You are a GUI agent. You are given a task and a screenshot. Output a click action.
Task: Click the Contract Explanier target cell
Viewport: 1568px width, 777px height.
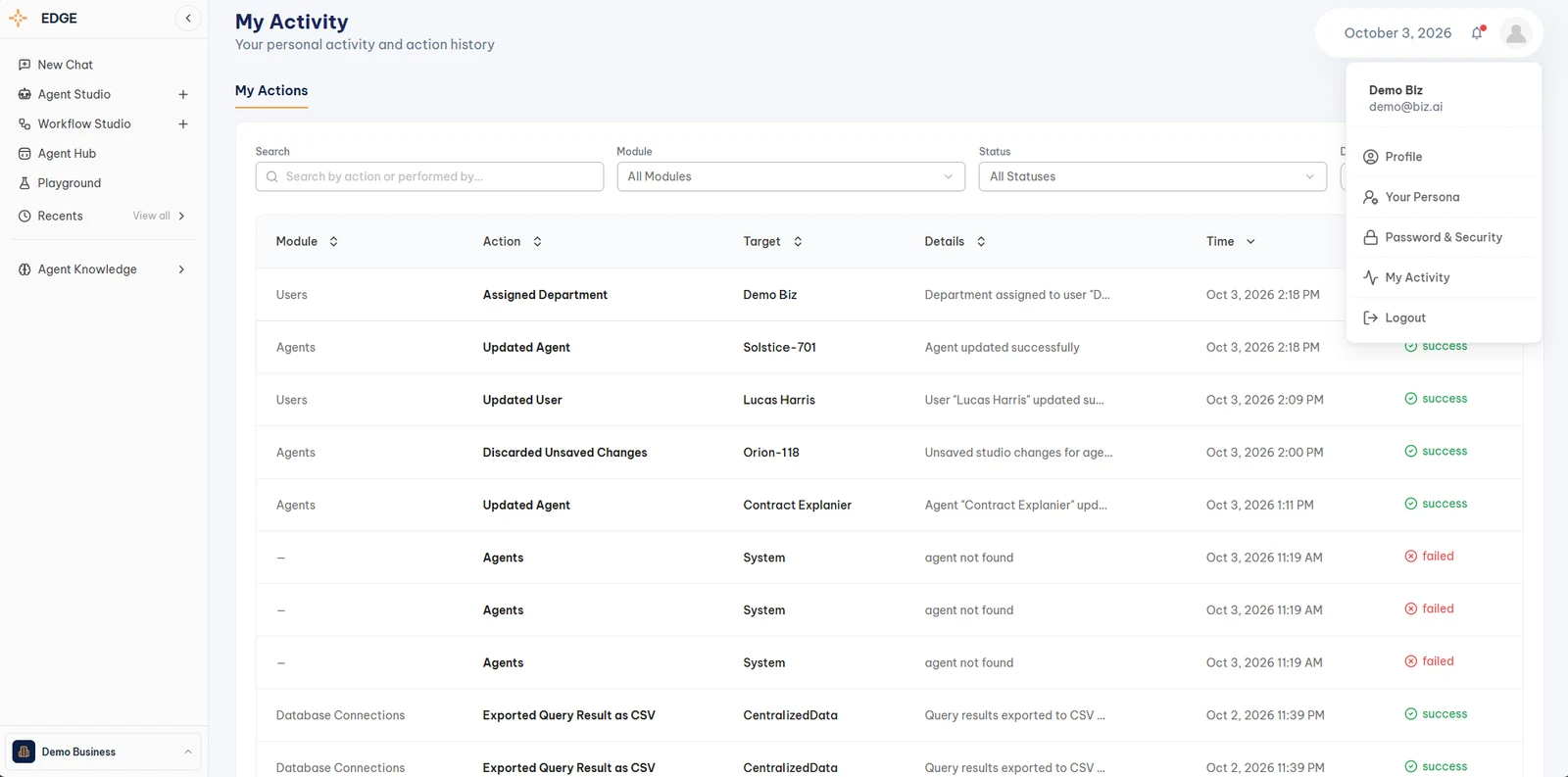click(x=797, y=505)
